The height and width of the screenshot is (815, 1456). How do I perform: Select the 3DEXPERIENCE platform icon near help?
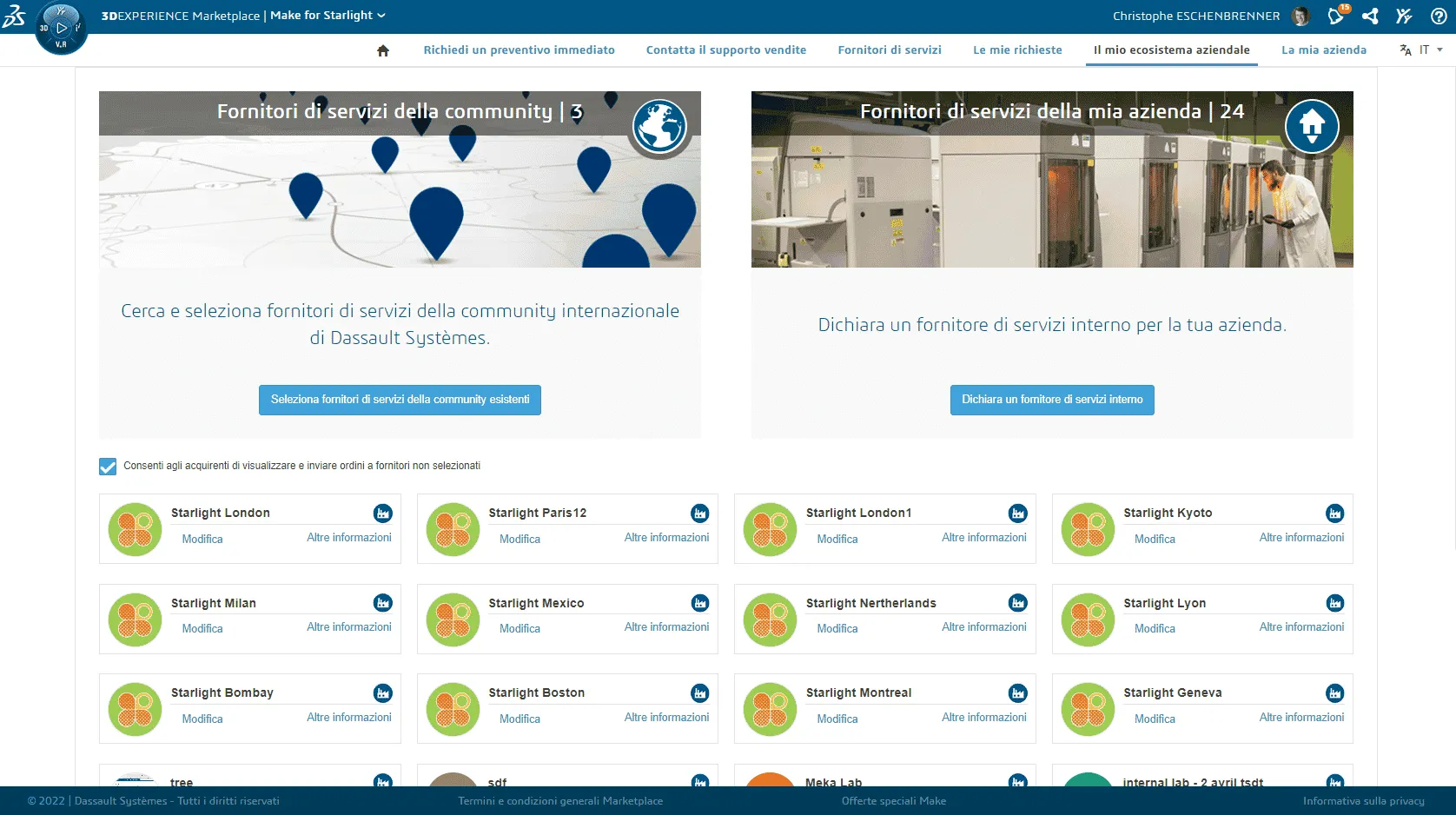coord(1404,17)
